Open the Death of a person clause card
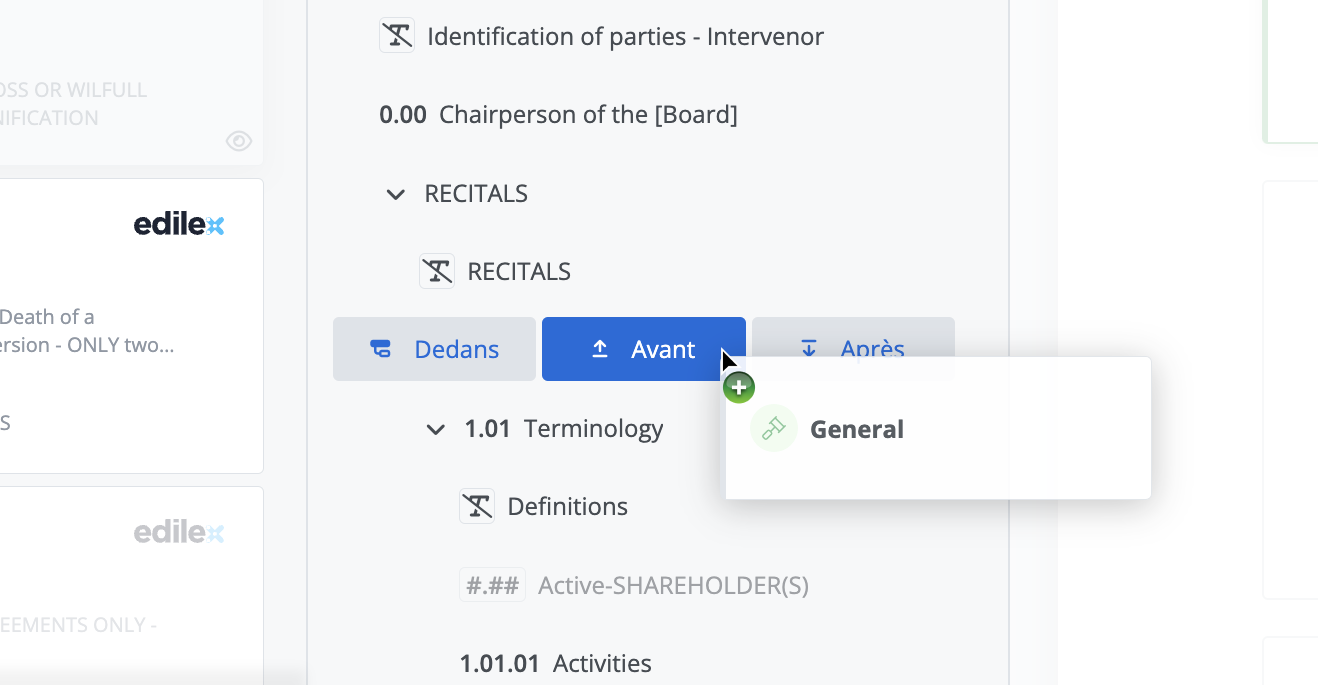 coord(100,330)
